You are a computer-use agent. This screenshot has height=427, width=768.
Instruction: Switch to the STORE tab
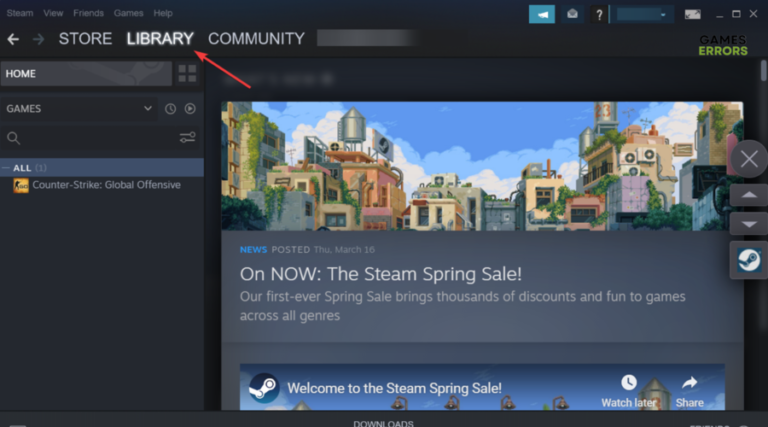click(x=85, y=39)
